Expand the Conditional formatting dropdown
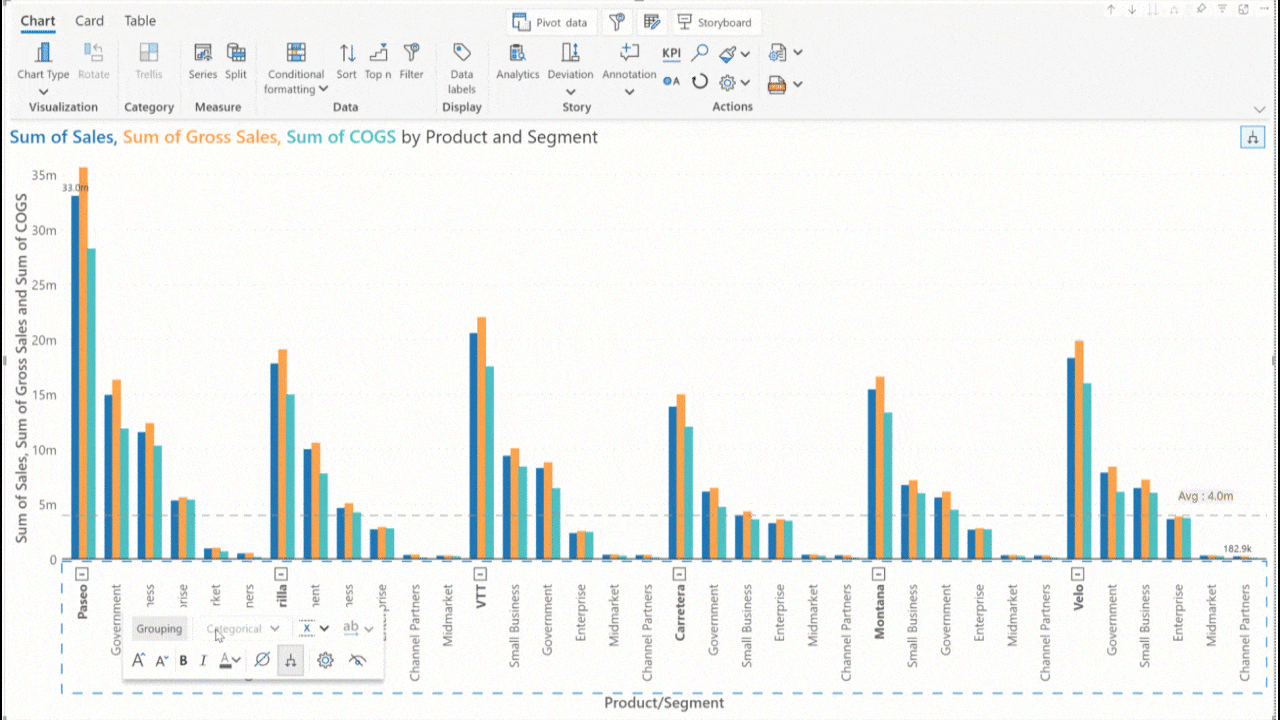This screenshot has width=1280, height=720. (x=323, y=89)
